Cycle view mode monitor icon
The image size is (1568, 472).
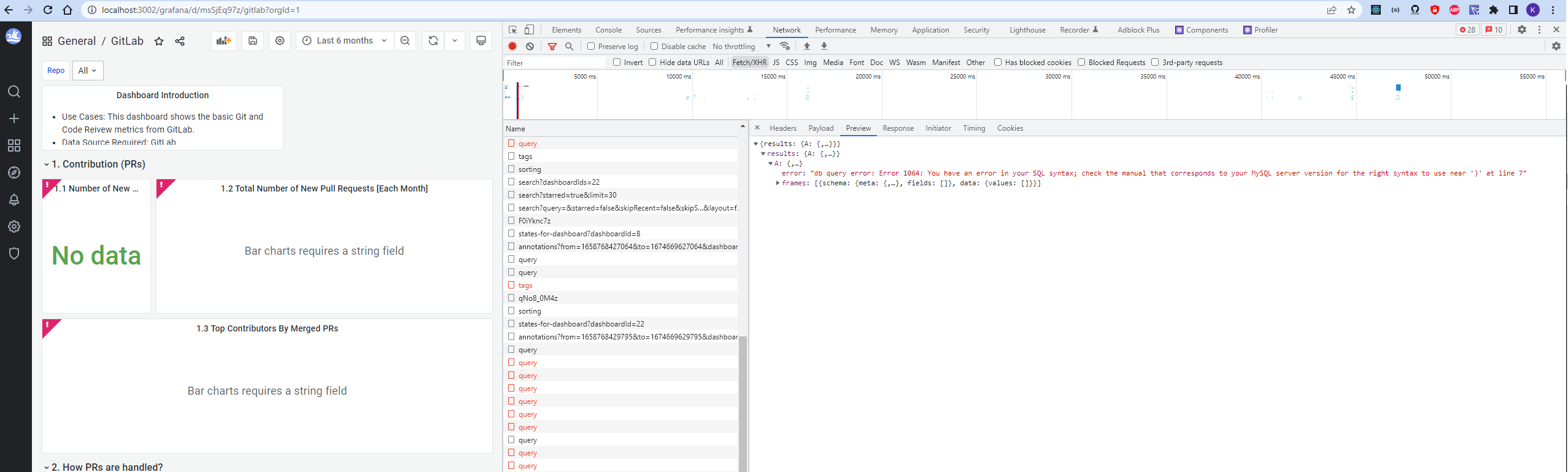tap(481, 41)
